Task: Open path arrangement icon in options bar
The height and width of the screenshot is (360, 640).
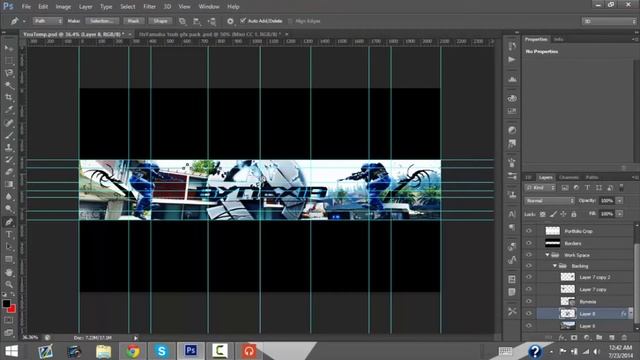Action: coord(211,21)
